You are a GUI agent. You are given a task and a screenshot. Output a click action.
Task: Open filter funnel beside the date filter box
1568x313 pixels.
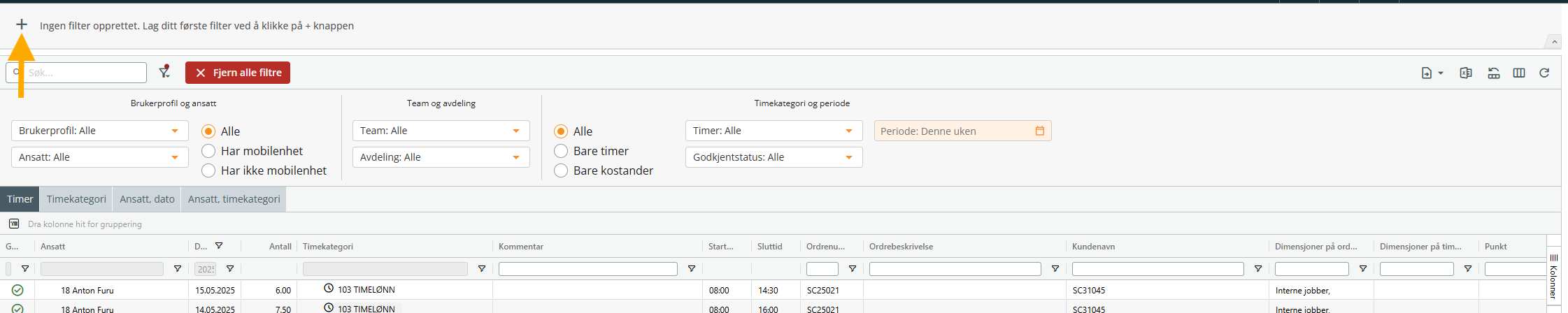click(x=229, y=269)
